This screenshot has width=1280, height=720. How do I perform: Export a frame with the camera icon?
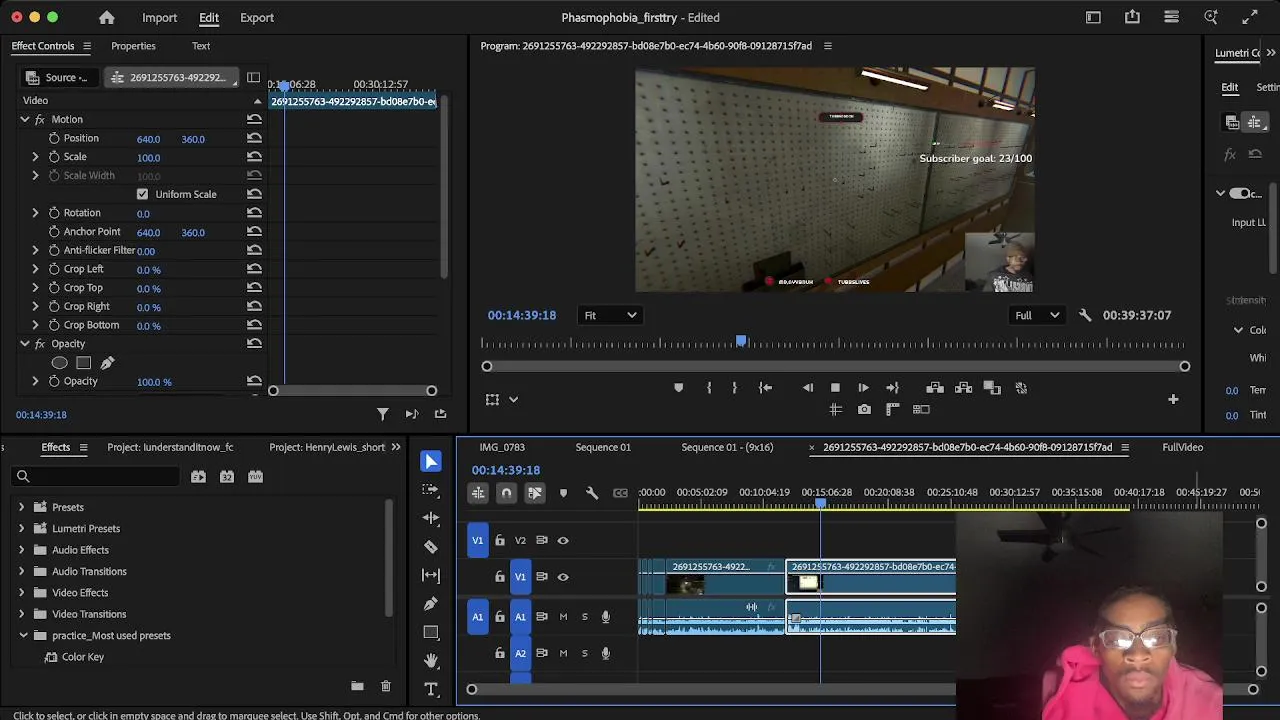pos(864,409)
